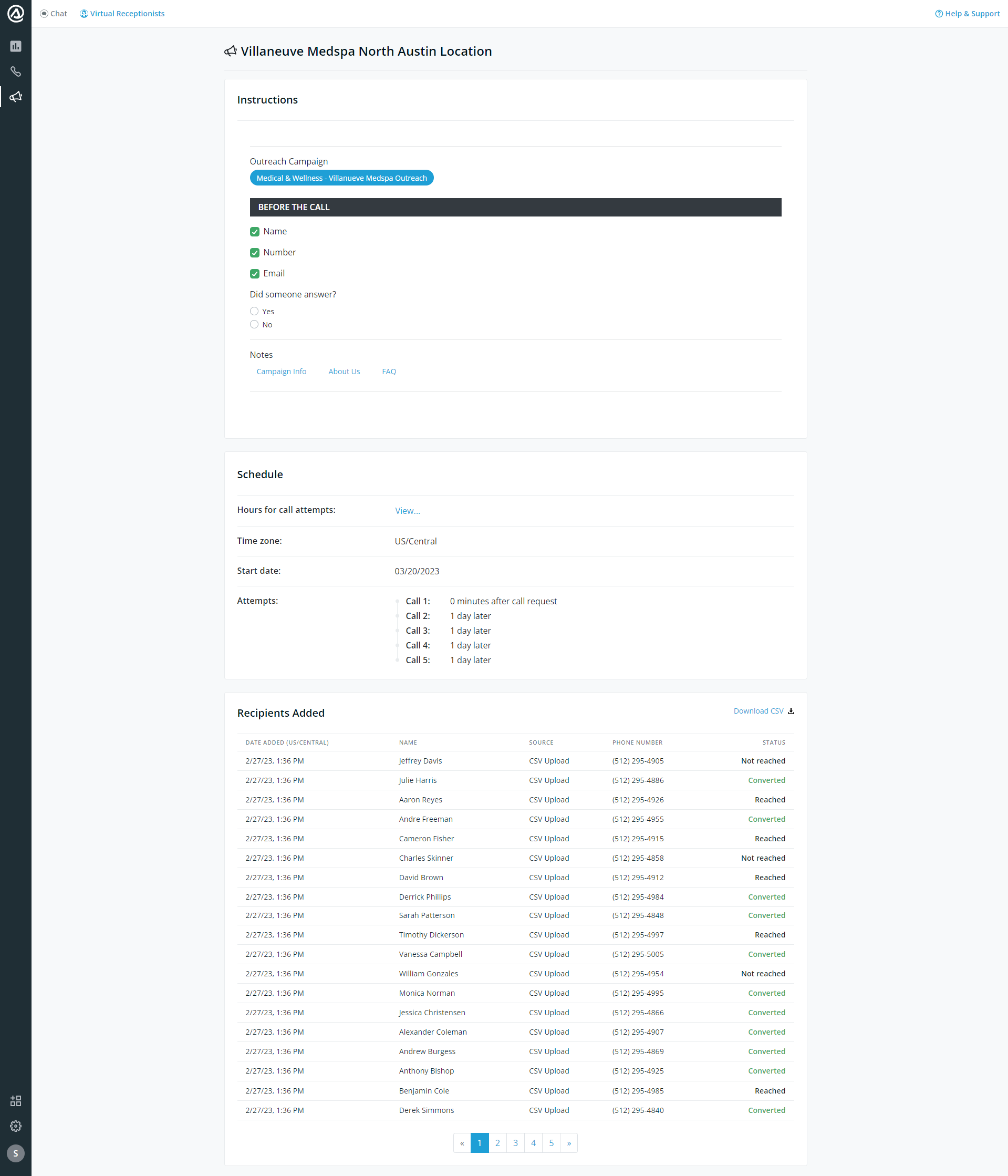Go to next page with » button

click(x=569, y=1142)
